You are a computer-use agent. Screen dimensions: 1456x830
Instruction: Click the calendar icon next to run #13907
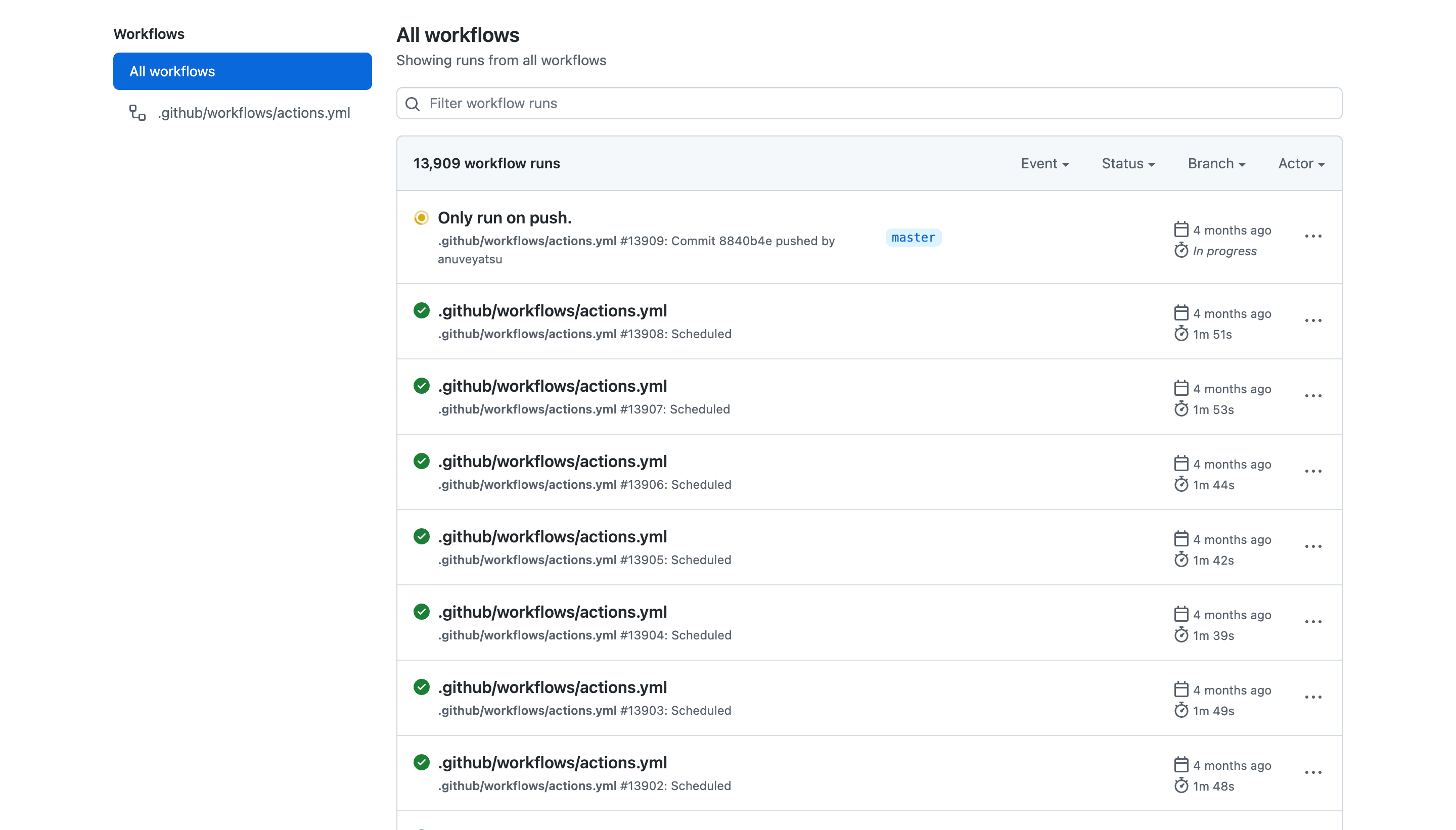(1181, 386)
